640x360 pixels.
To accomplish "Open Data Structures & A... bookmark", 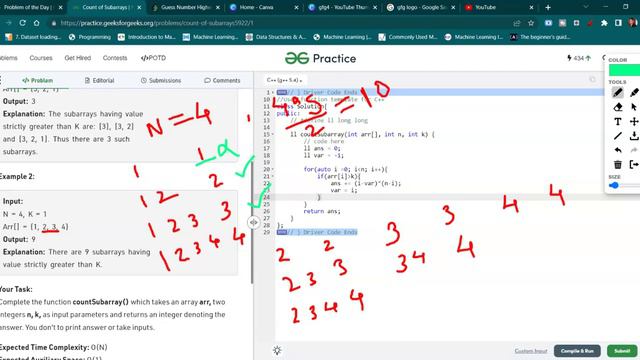I will pyautogui.click(x=276, y=37).
